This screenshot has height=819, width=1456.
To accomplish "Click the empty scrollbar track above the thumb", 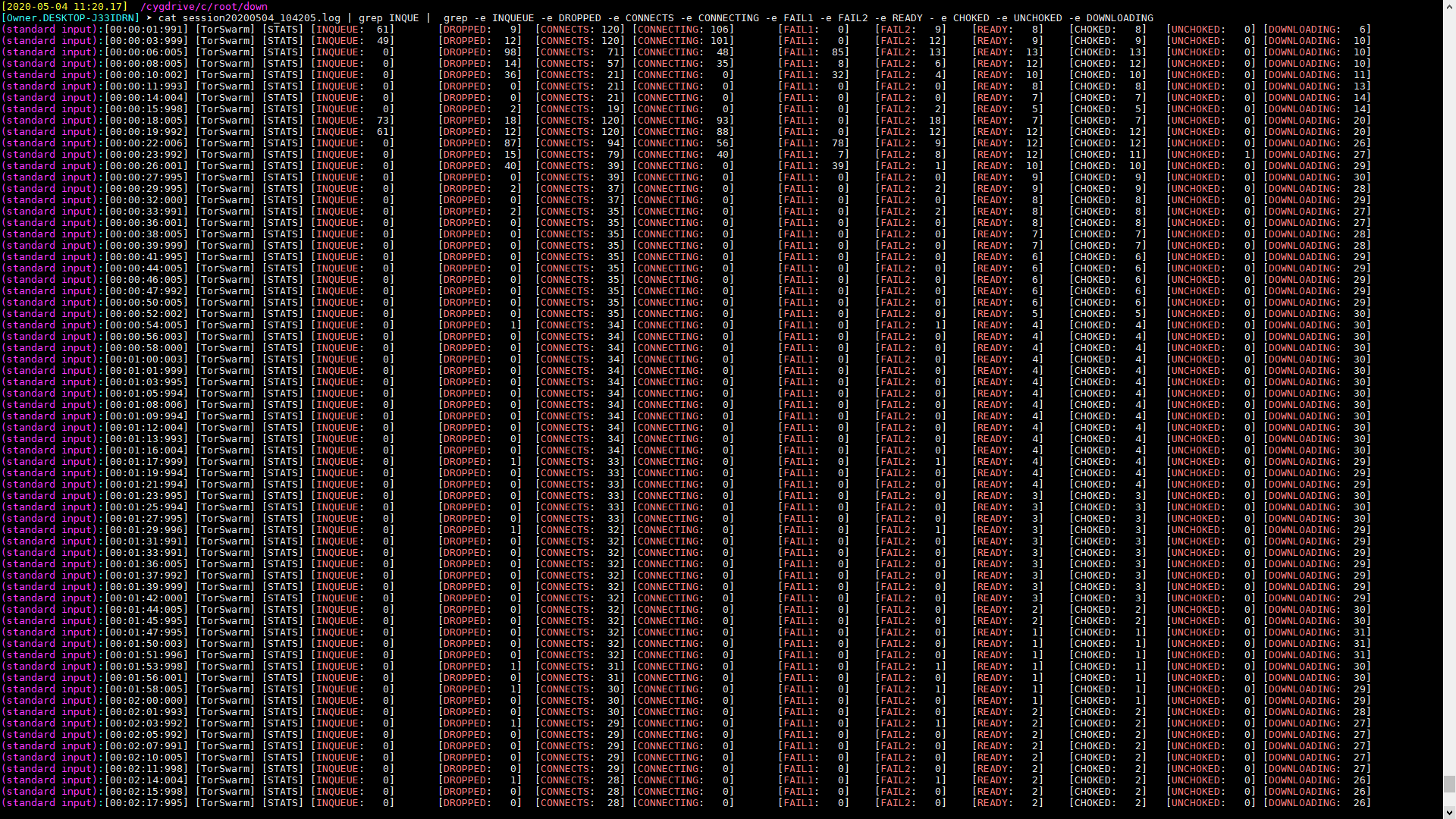I will pyautogui.click(x=1449, y=379).
